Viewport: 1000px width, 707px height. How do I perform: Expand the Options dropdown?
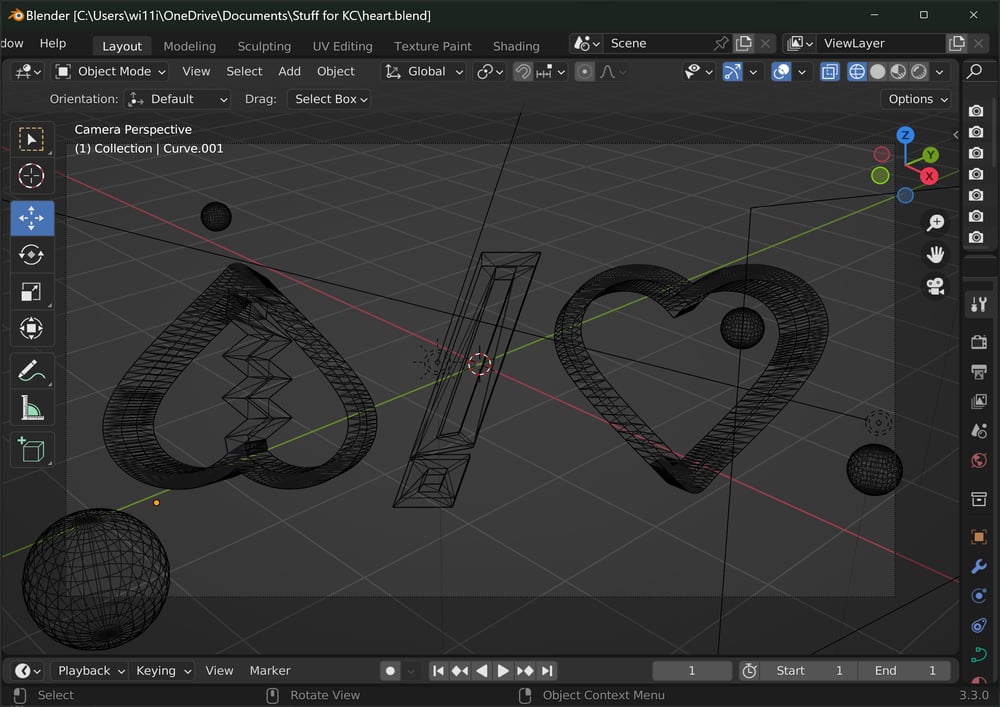click(917, 99)
